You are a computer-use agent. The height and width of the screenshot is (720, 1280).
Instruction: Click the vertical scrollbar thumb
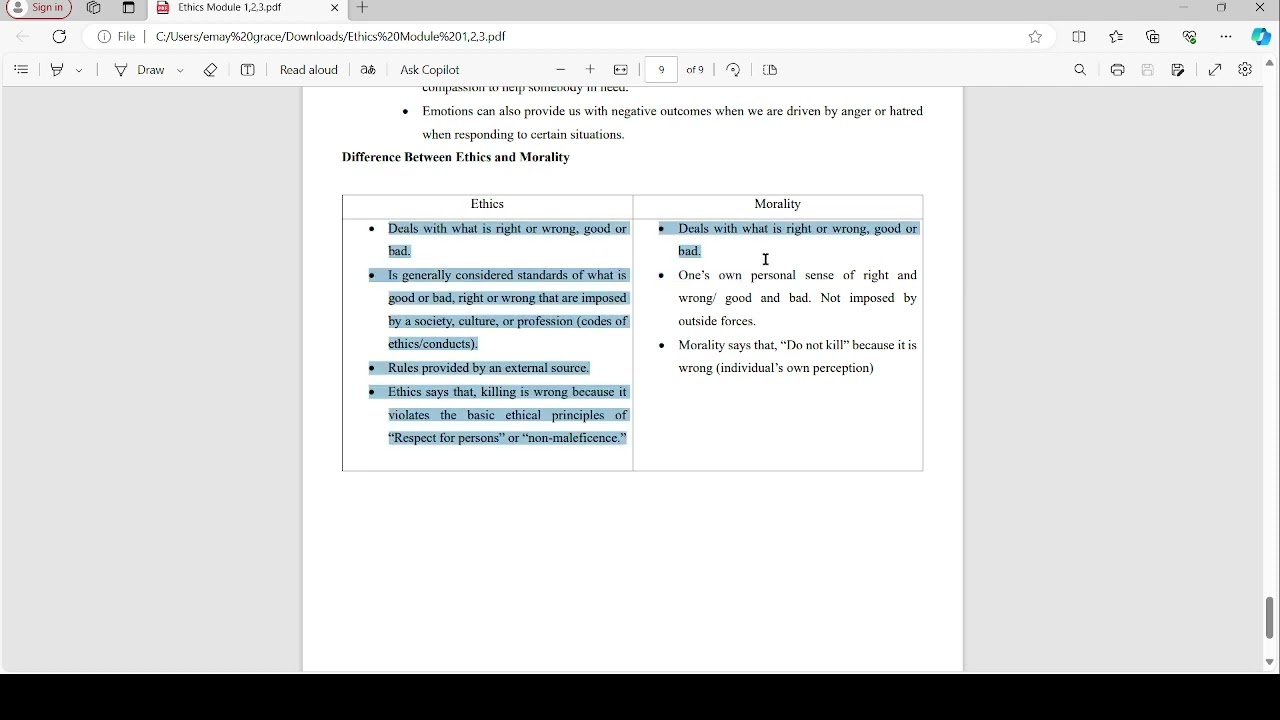1270,618
